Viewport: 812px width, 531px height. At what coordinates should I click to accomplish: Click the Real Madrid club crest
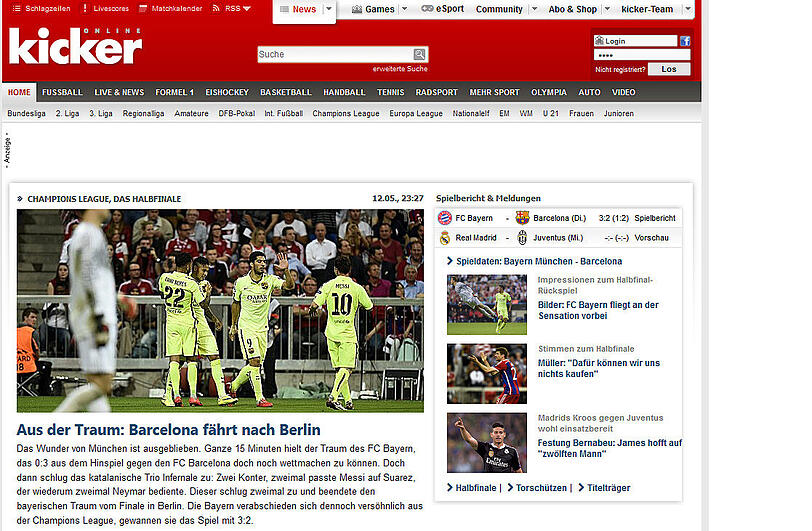445,238
